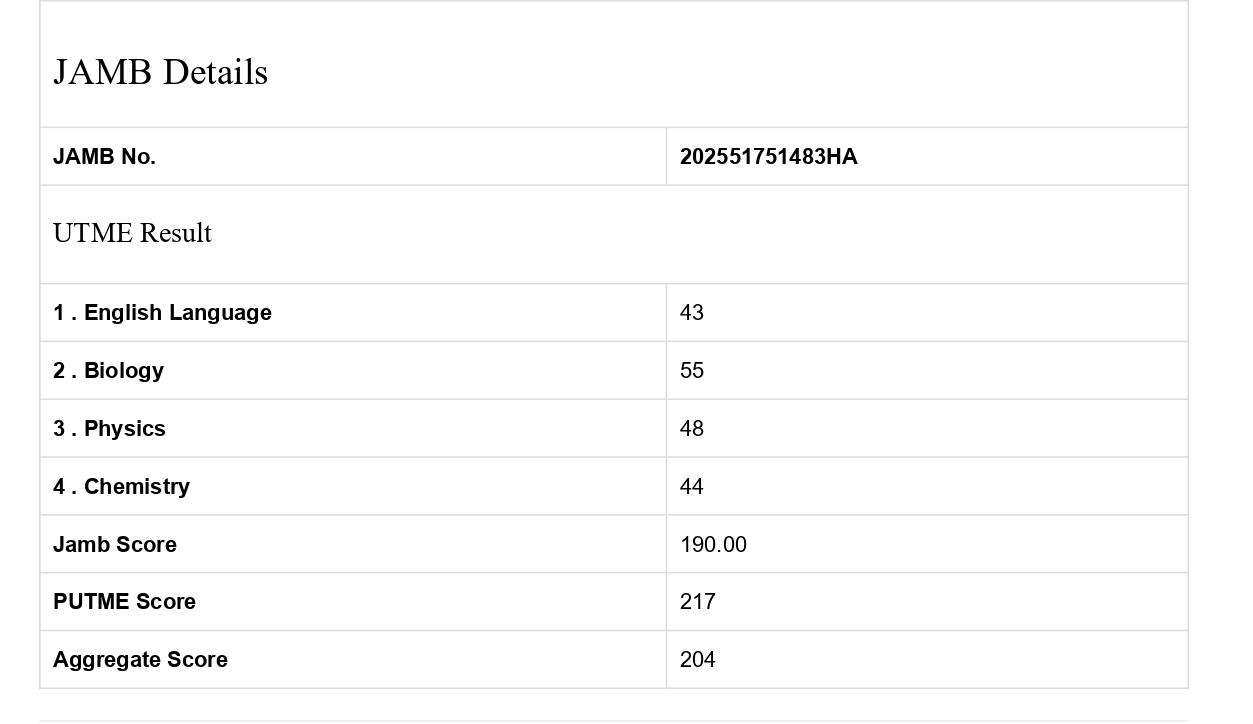1253x724 pixels.
Task: Select the Aggregate Score value 204
Action: coord(697,660)
